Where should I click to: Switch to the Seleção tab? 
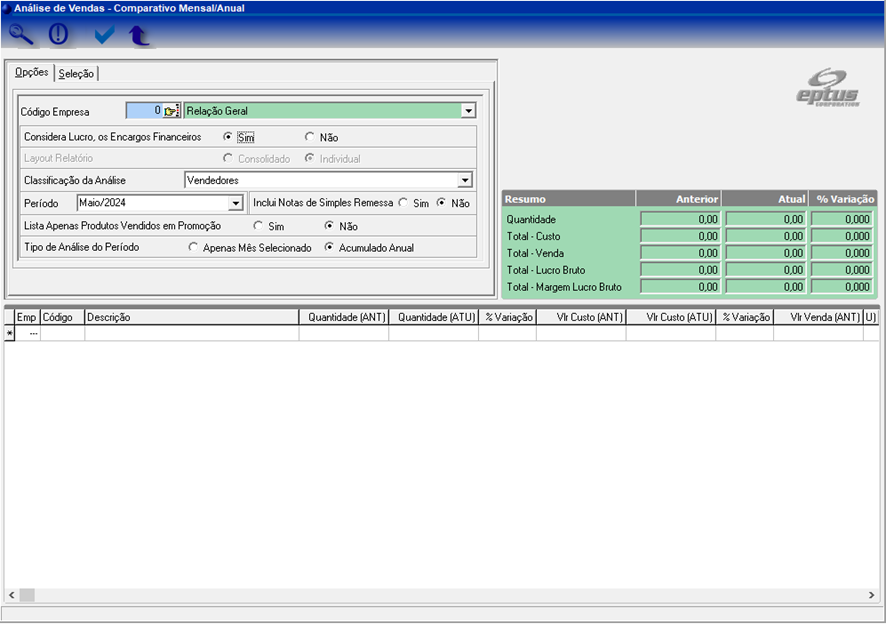76,73
